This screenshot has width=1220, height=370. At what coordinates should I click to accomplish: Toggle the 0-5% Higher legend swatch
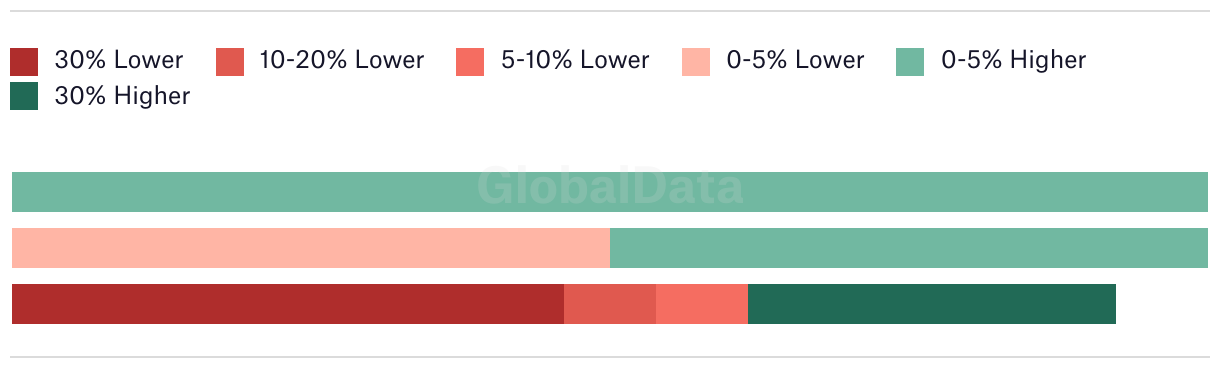pos(910,61)
